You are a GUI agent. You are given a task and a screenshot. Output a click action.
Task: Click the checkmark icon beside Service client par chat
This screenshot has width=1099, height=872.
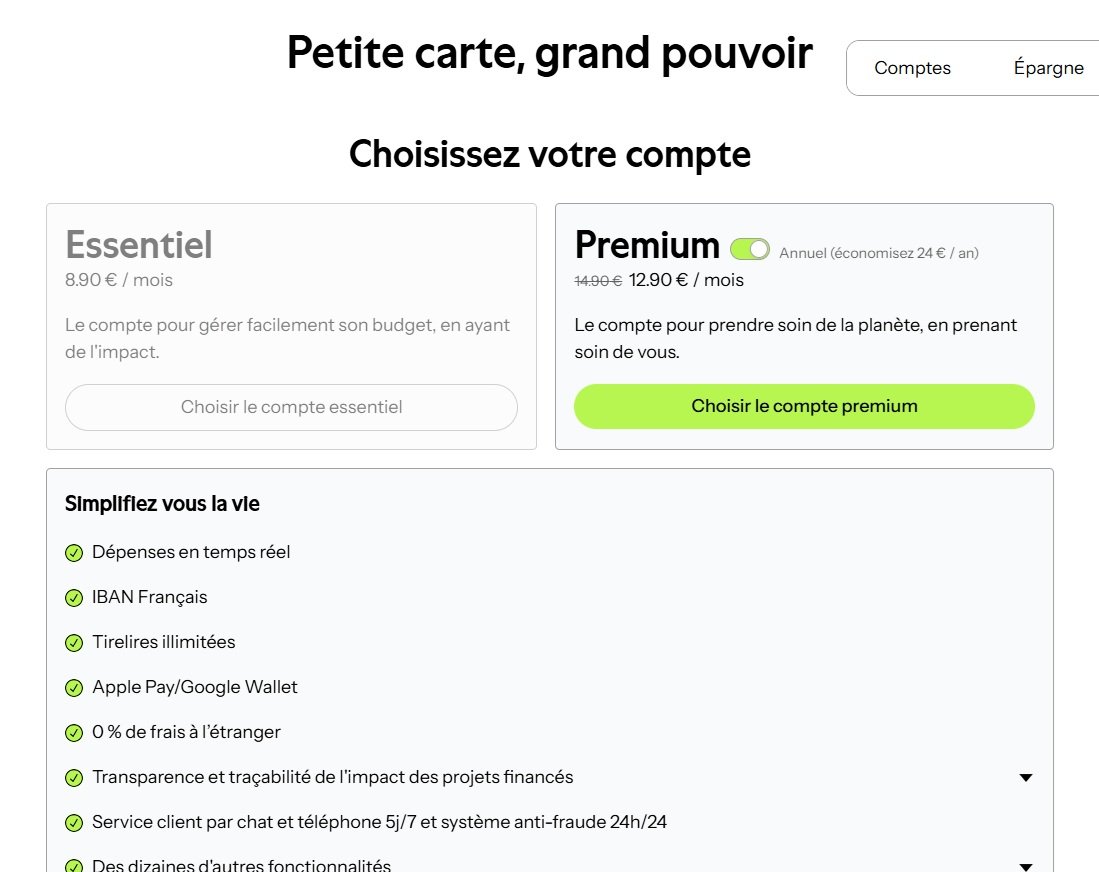[74, 822]
